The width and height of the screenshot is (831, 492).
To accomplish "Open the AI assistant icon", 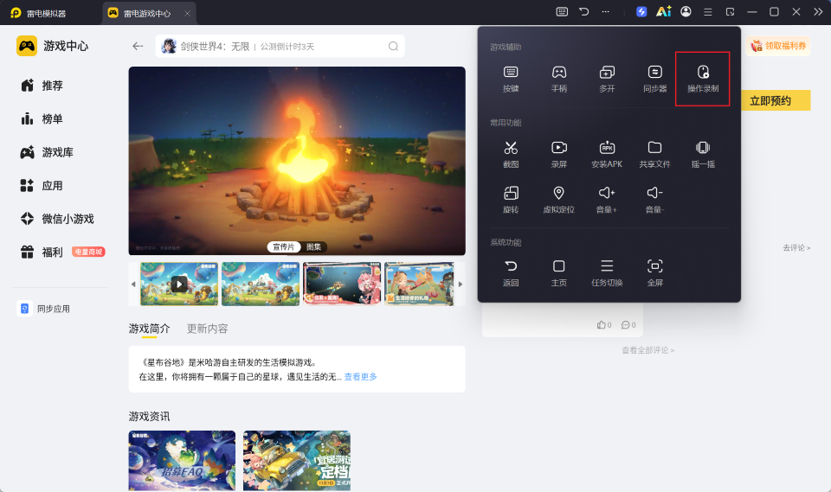I will coord(664,12).
